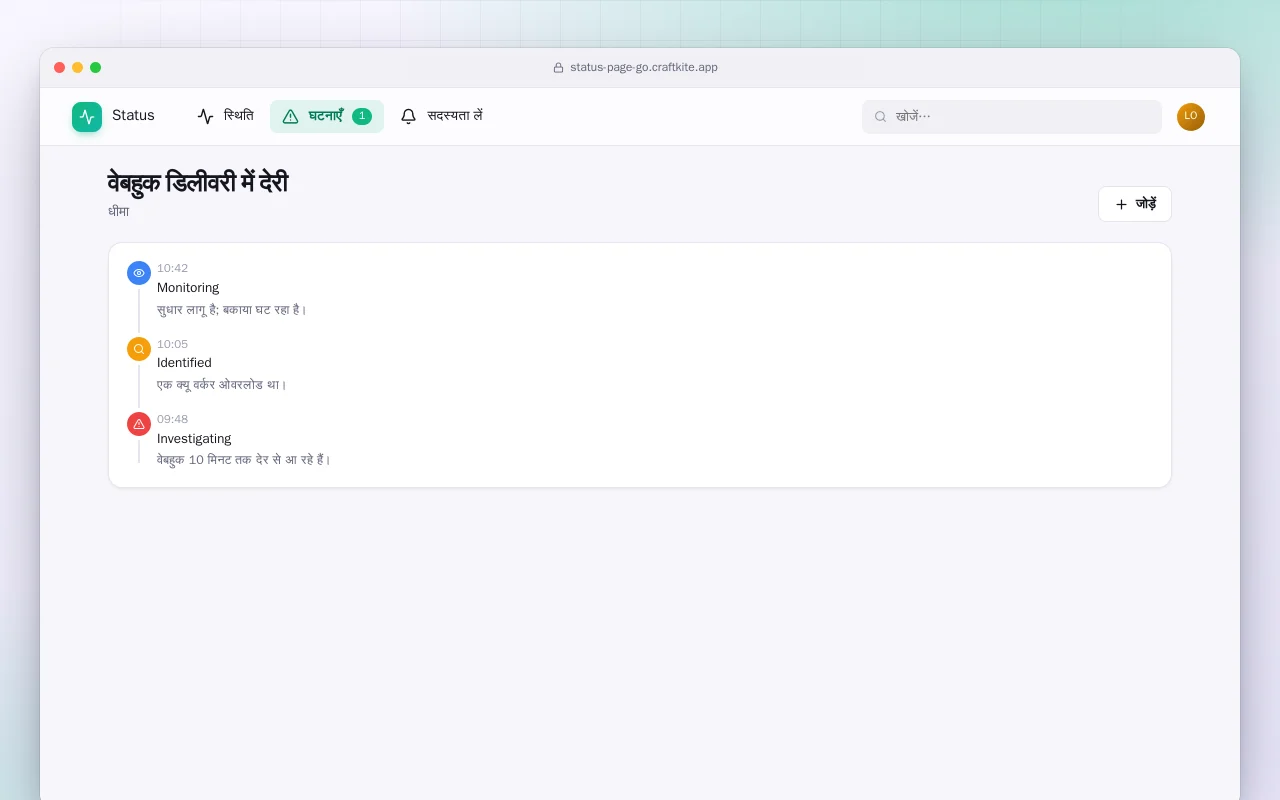Click the warning triangle in घटनाएँ tab
The width and height of the screenshot is (1280, 800).
[x=290, y=117]
